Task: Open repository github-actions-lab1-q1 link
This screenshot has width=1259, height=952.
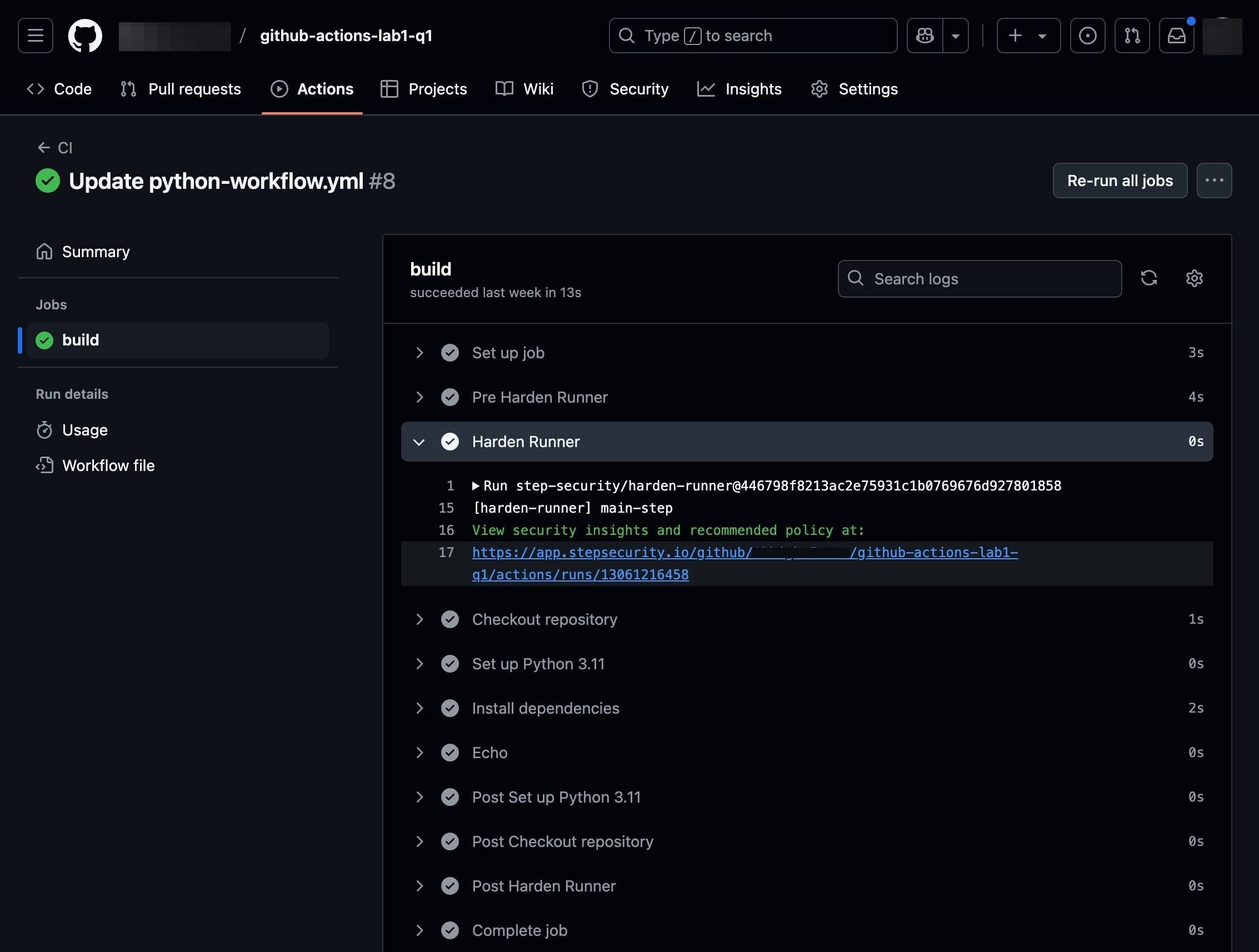Action: pyautogui.click(x=346, y=36)
